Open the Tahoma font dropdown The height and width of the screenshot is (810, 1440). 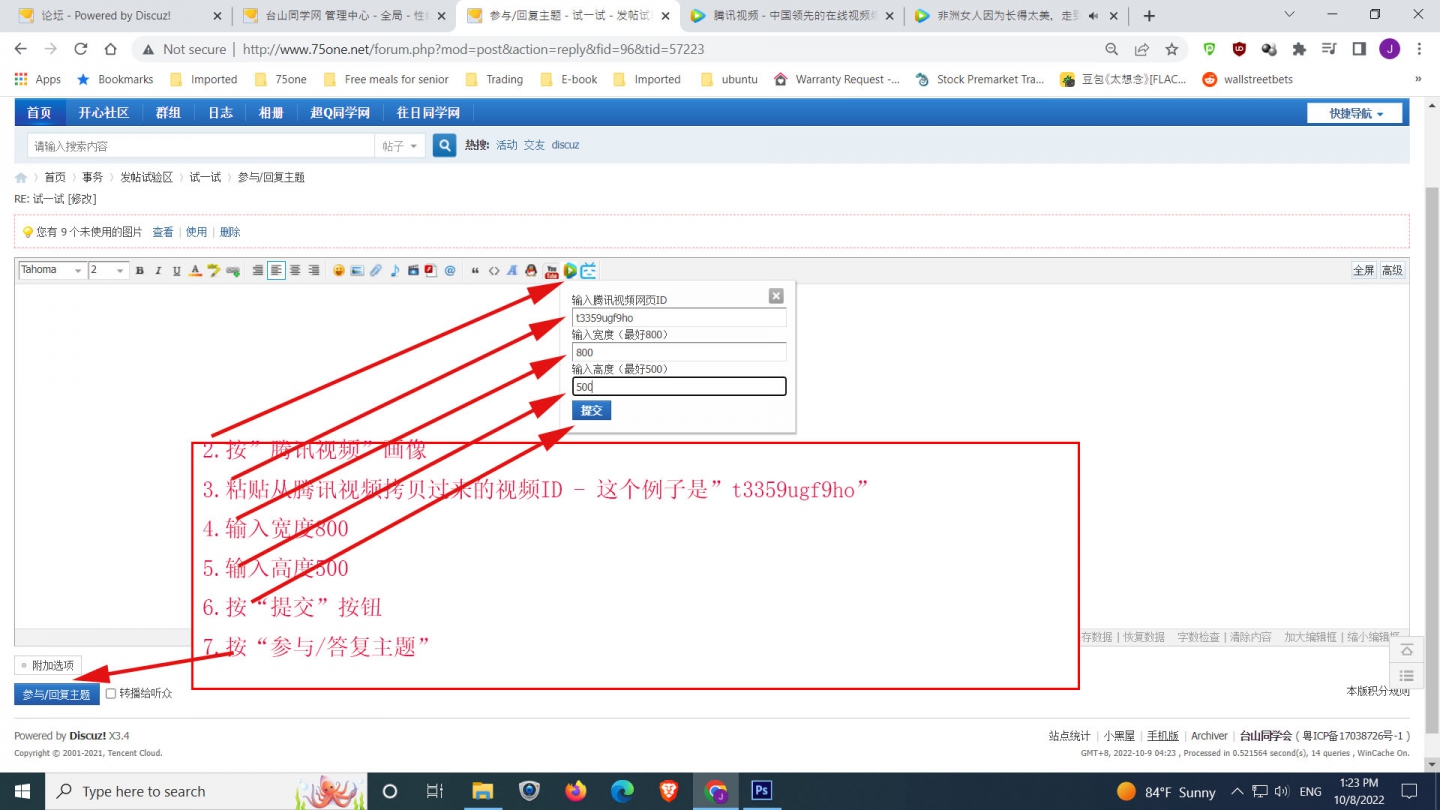point(52,270)
